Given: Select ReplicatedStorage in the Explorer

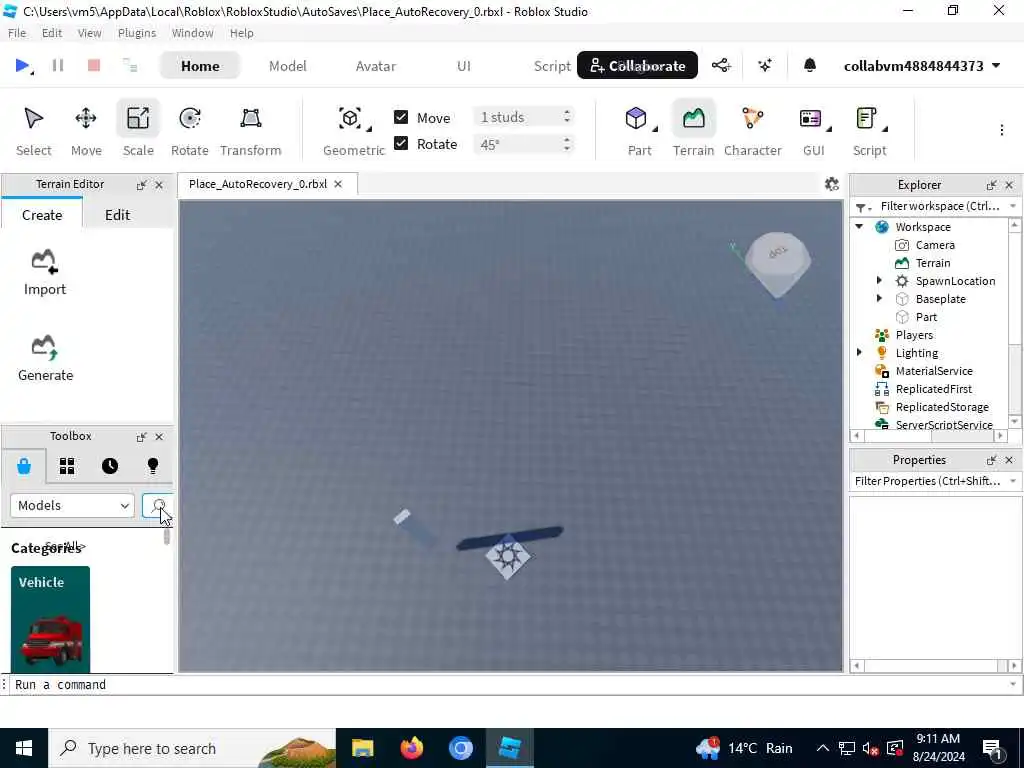Looking at the screenshot, I should (x=942, y=407).
